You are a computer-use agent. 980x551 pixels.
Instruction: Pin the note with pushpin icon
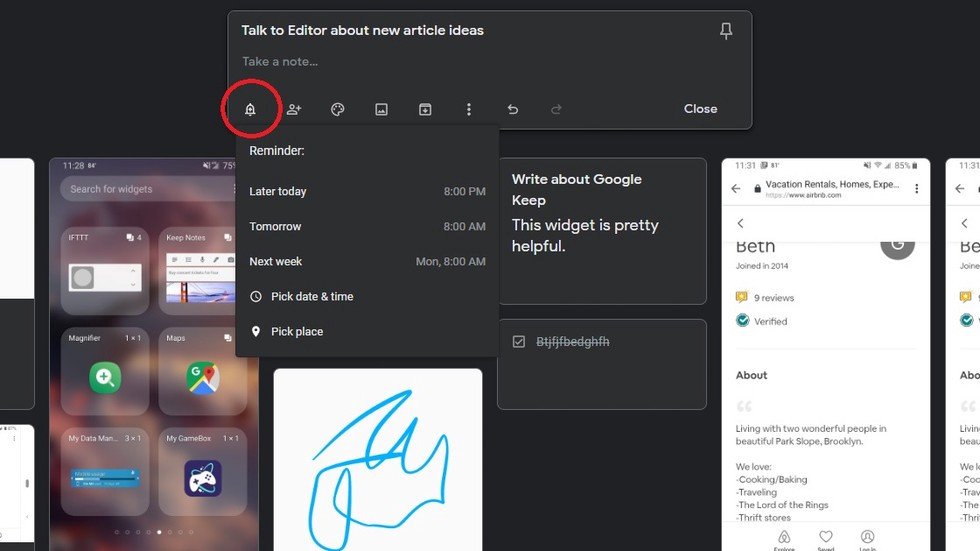coord(726,31)
